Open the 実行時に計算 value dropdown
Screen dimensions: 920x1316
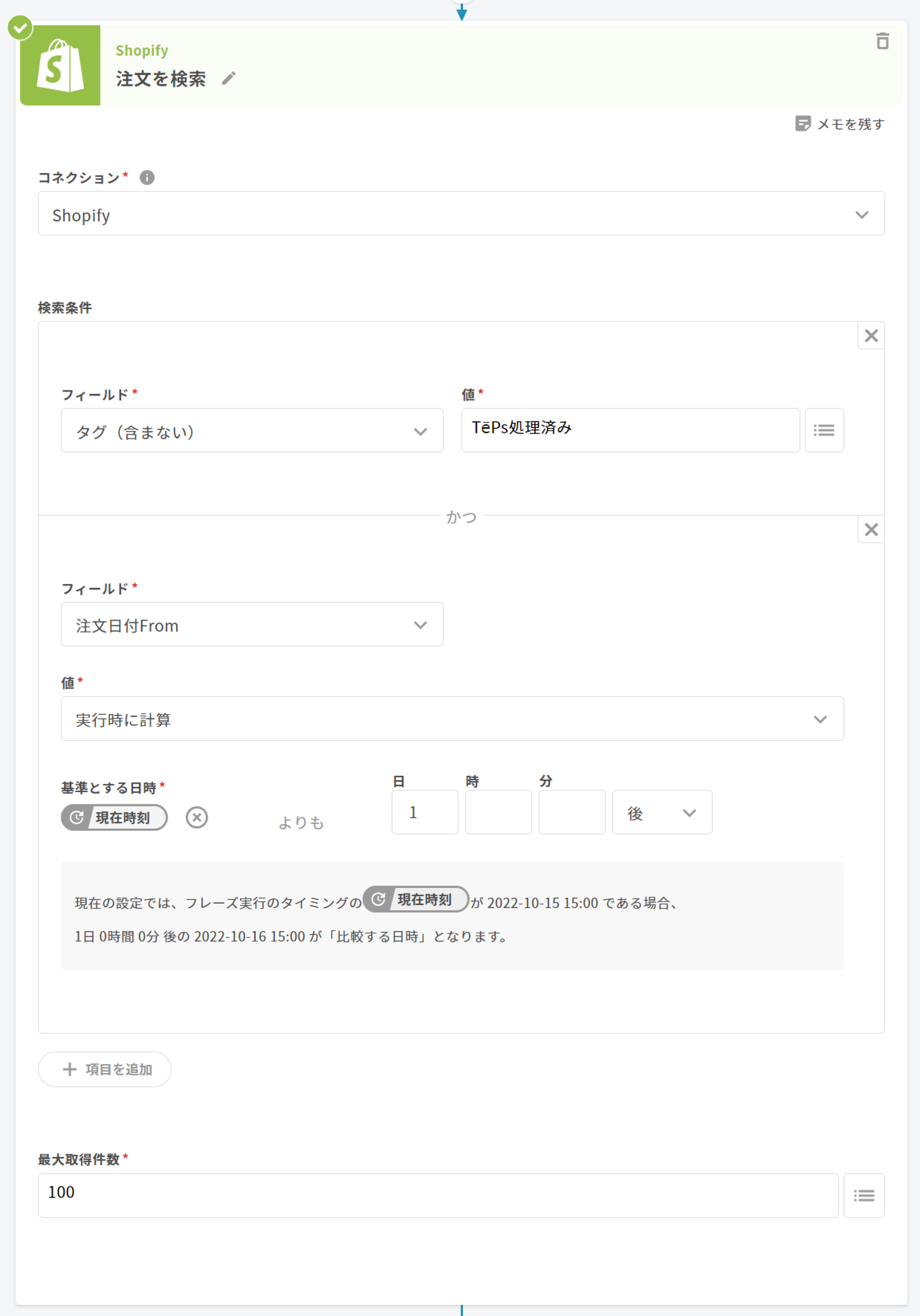click(x=452, y=719)
